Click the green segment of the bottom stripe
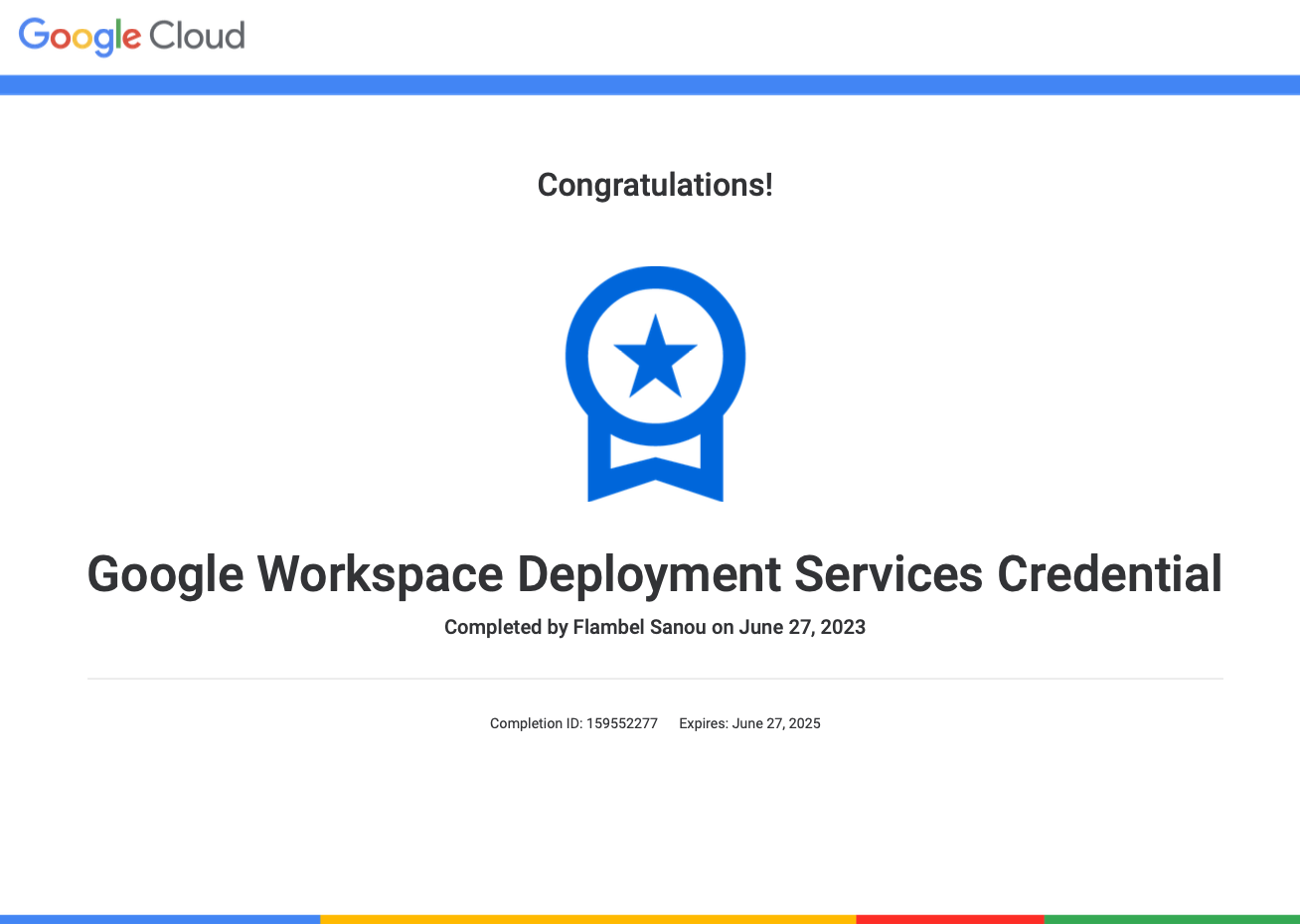The image size is (1300, 924). click(1172, 919)
